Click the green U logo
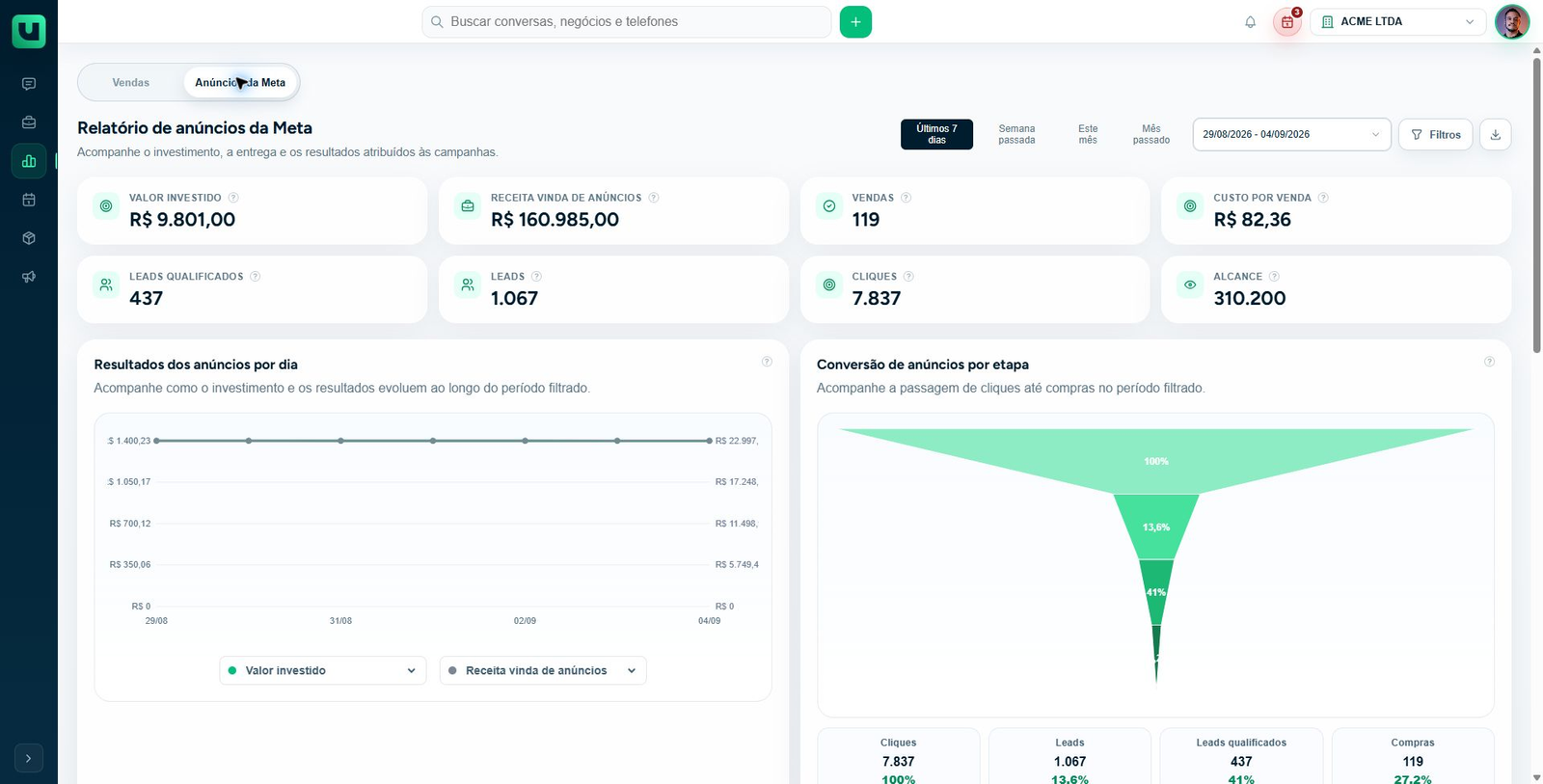This screenshot has height=784, width=1543. (29, 31)
